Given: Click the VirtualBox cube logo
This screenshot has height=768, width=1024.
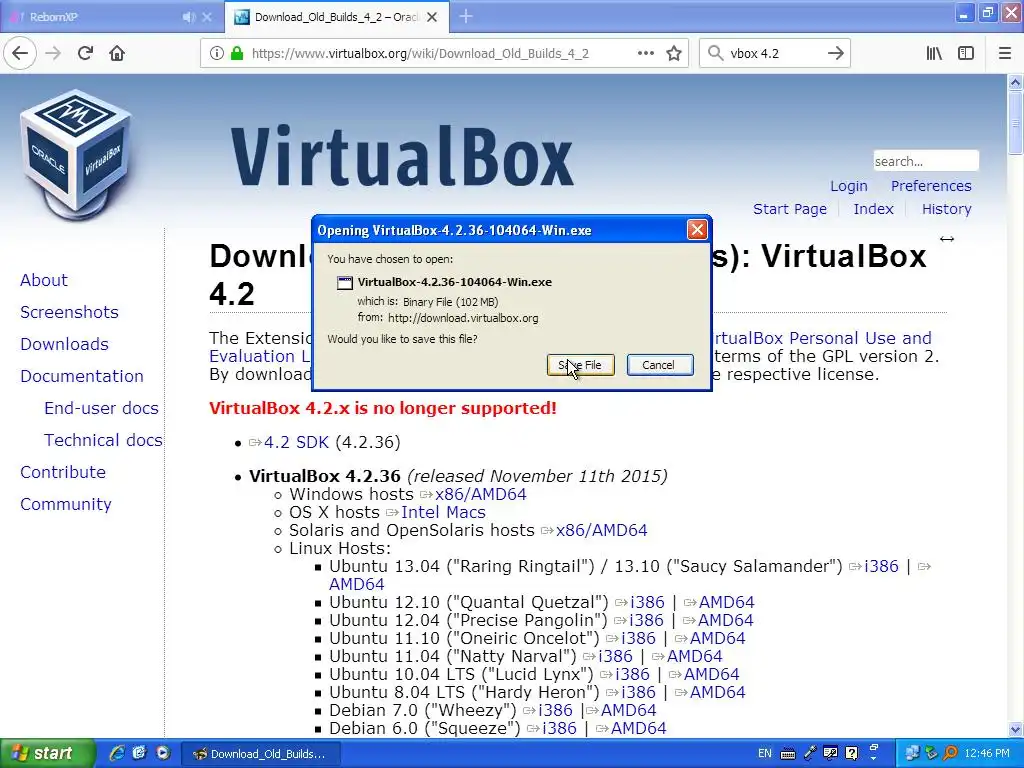Looking at the screenshot, I should pos(75,154).
